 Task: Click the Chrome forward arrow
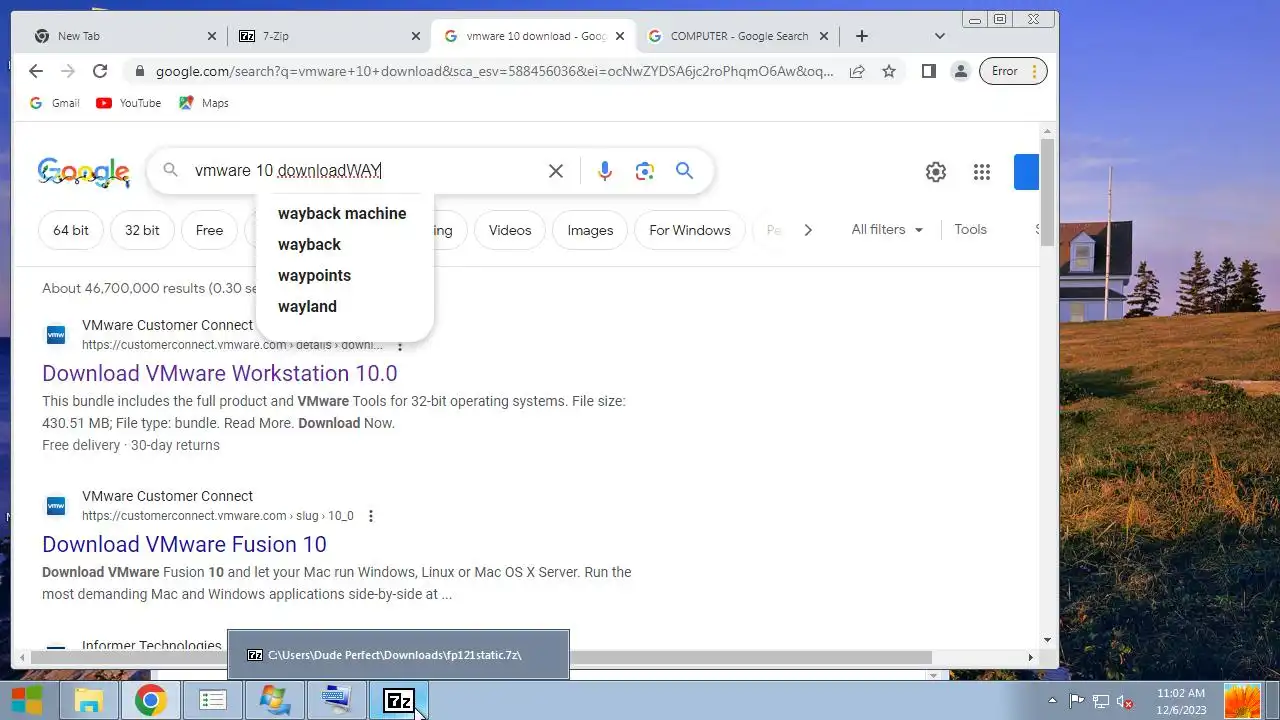pos(68,71)
